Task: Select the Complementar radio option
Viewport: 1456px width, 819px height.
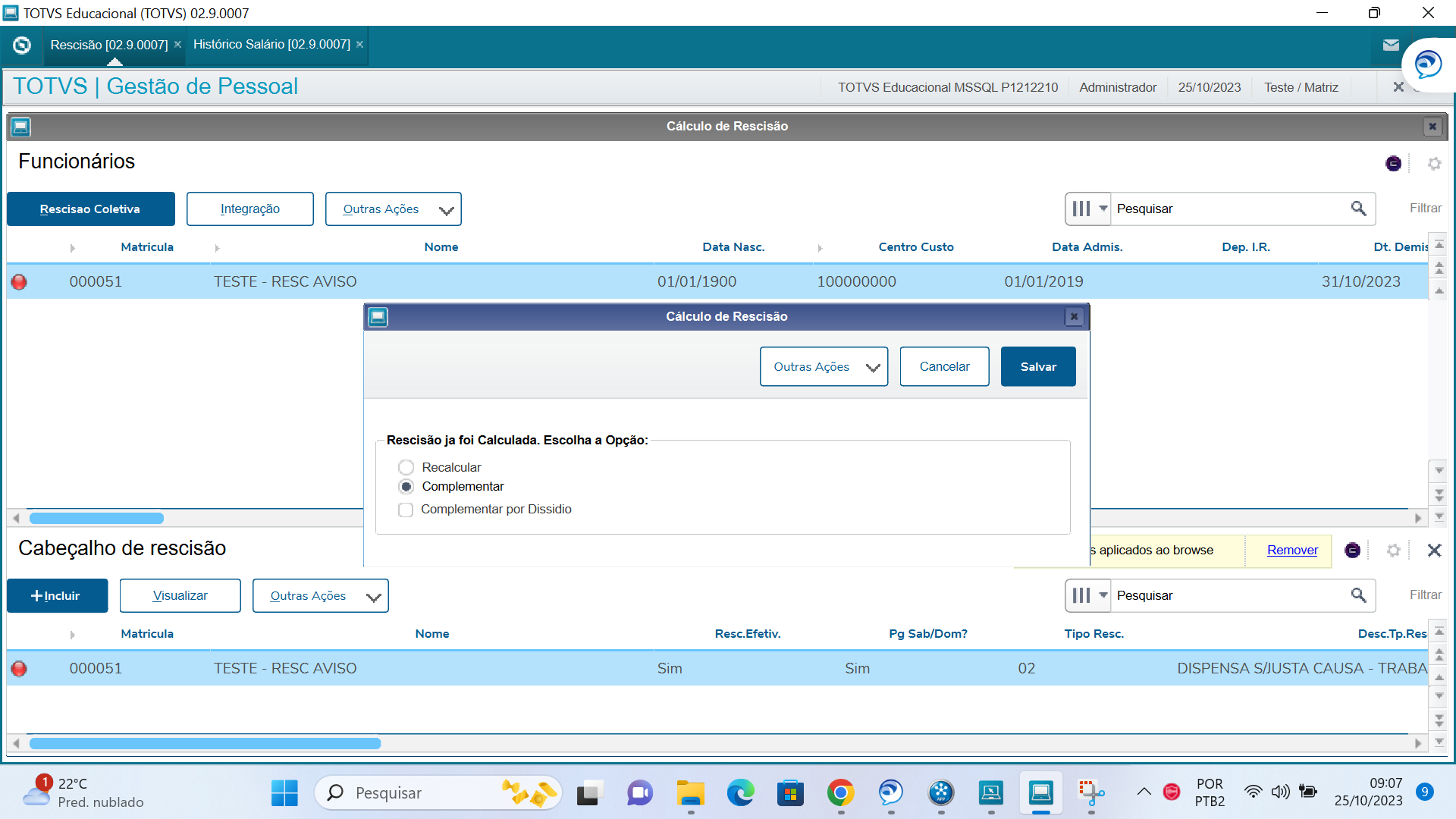Action: point(406,487)
